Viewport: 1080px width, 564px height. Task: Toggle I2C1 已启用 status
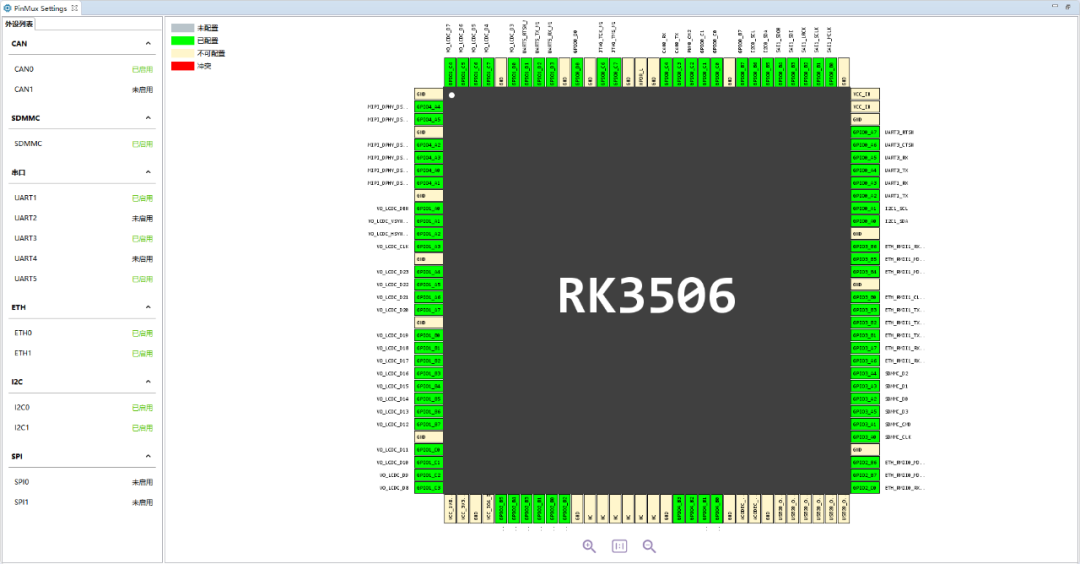(143, 428)
